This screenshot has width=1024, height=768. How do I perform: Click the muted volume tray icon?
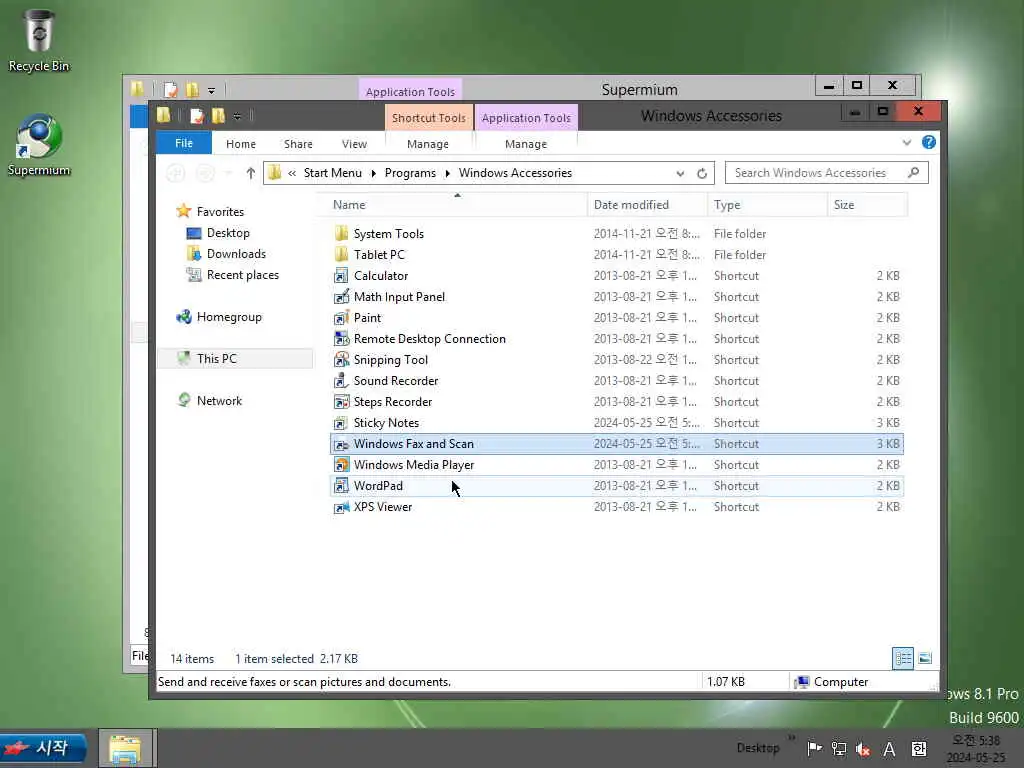(863, 749)
